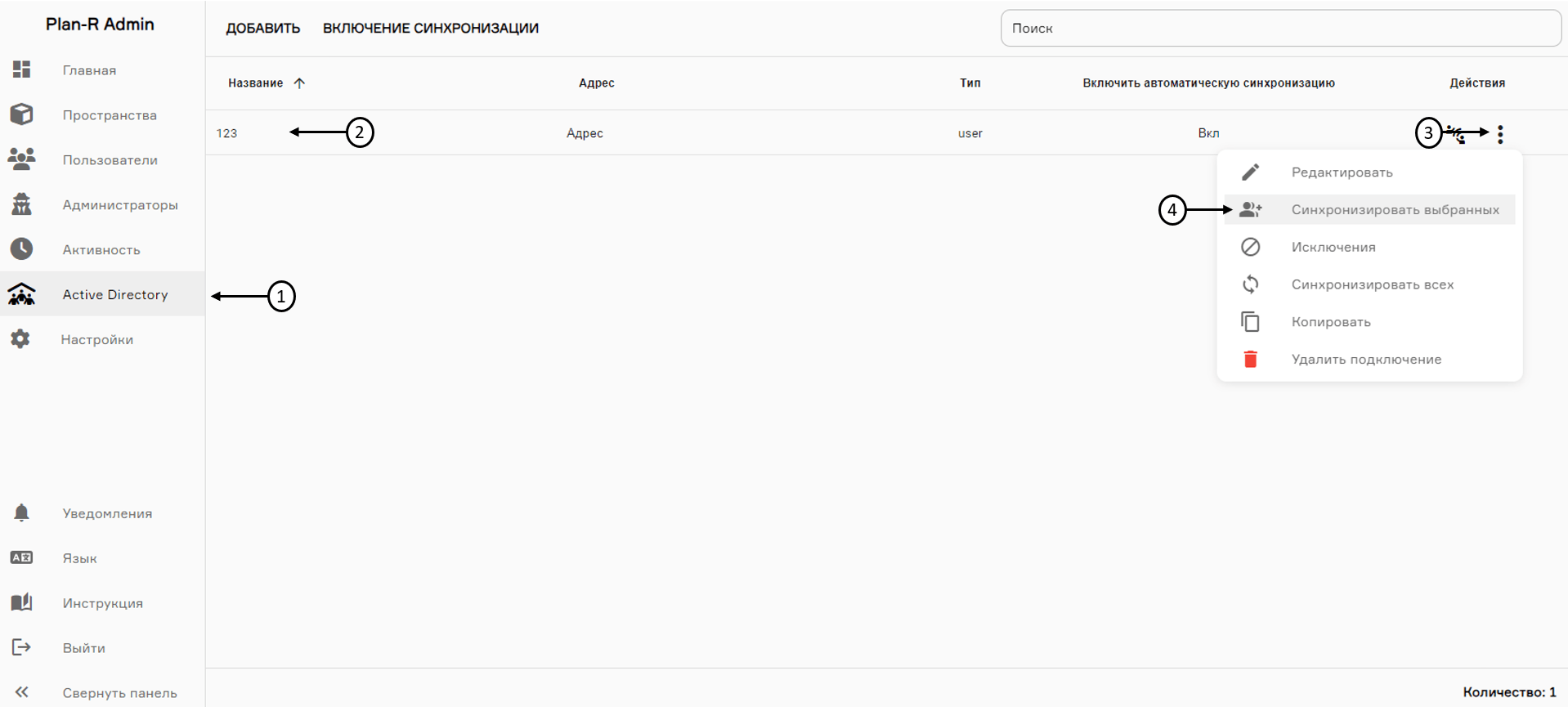
Task: Select the Администраторы sidebar icon
Action: (22, 204)
